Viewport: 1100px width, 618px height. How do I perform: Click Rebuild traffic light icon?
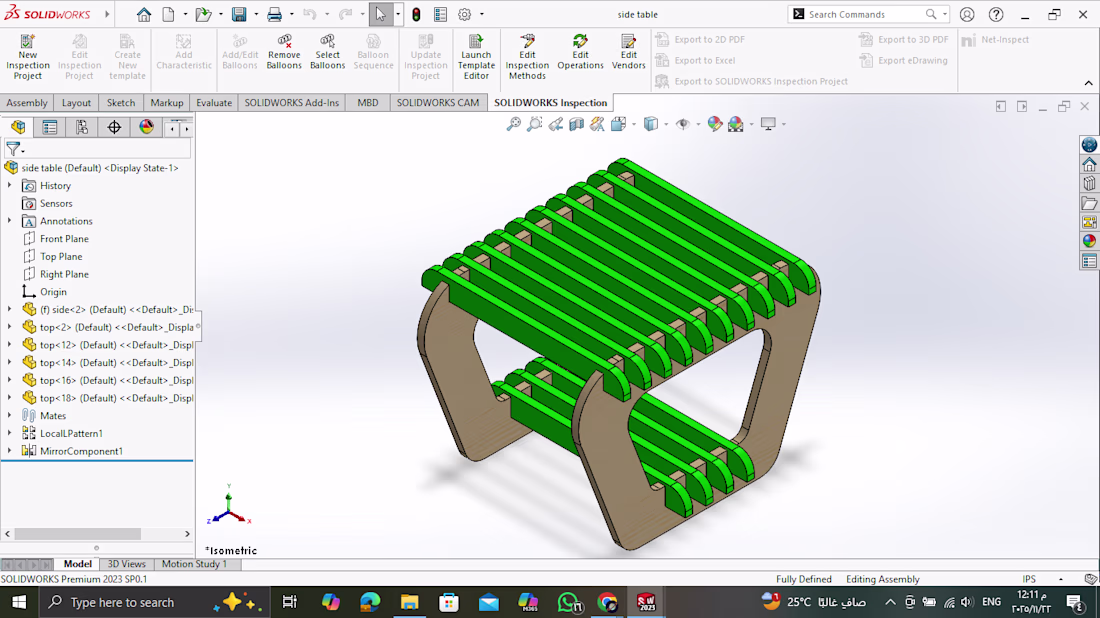(x=415, y=14)
